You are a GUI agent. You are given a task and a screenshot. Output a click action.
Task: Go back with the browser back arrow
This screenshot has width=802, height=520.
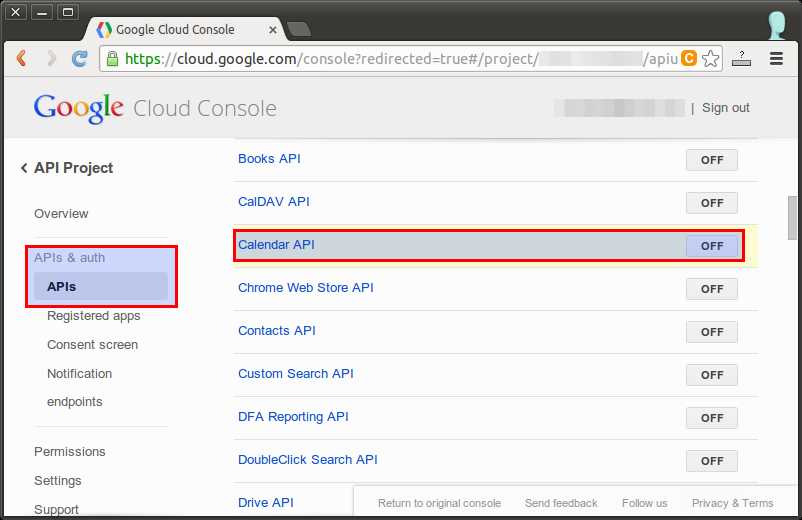21,58
